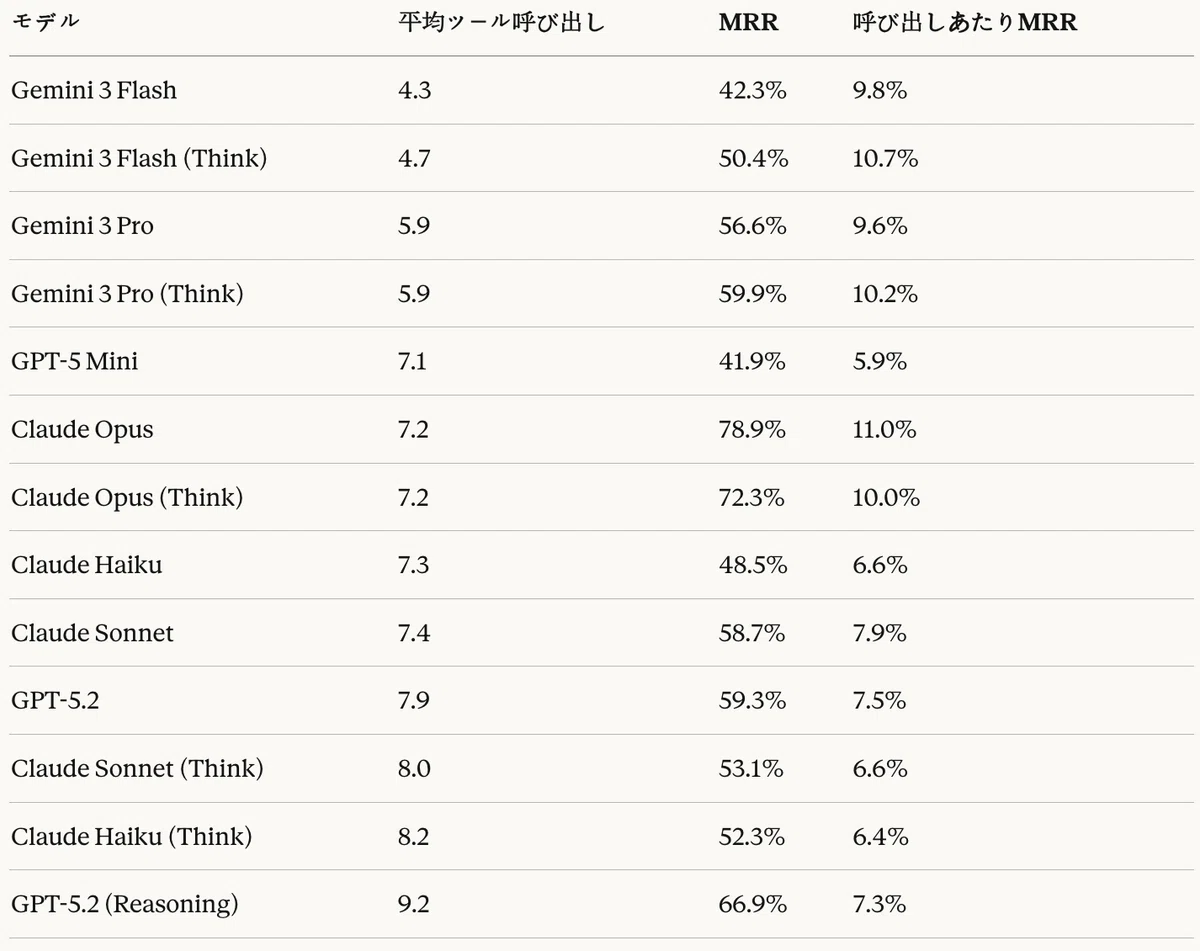Screen dimensions: 1200x951
Task: Click the Claude Sonnet (Think) row label
Action: click(x=137, y=768)
